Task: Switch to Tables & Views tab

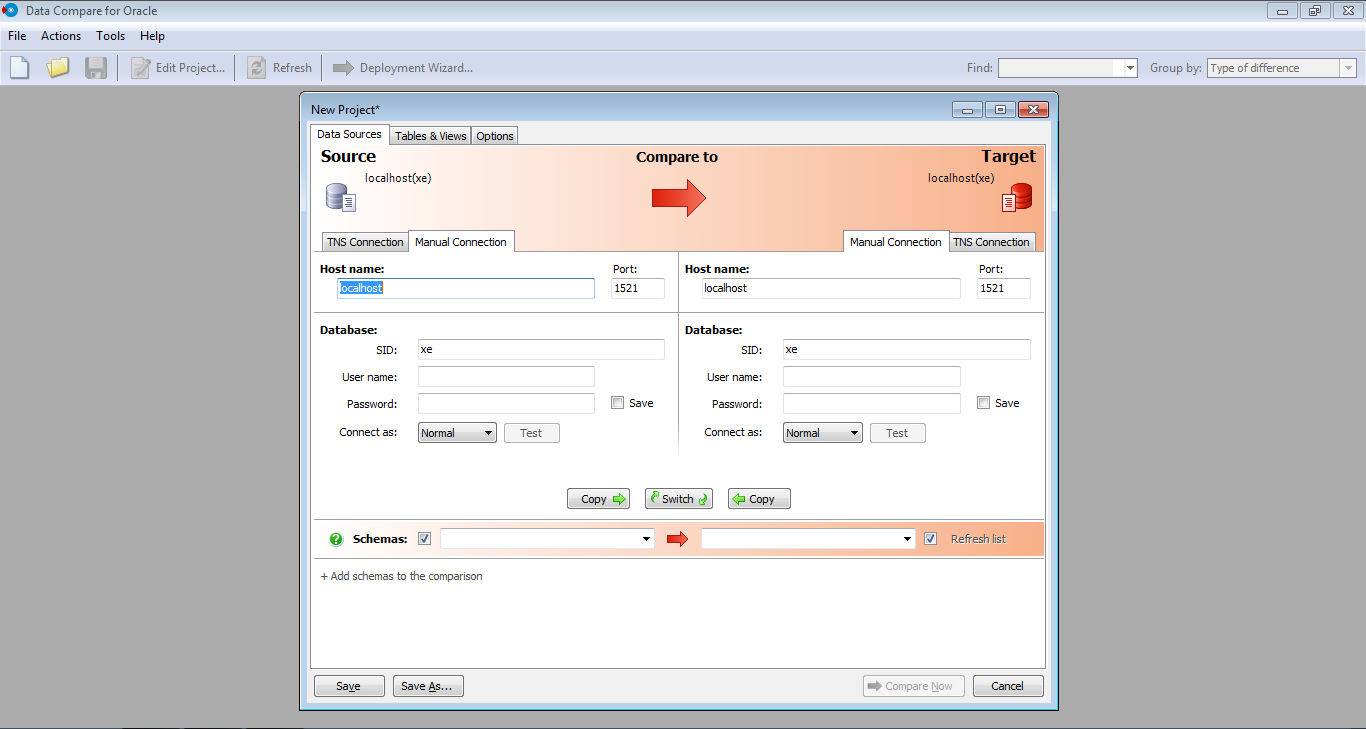Action: (x=430, y=136)
